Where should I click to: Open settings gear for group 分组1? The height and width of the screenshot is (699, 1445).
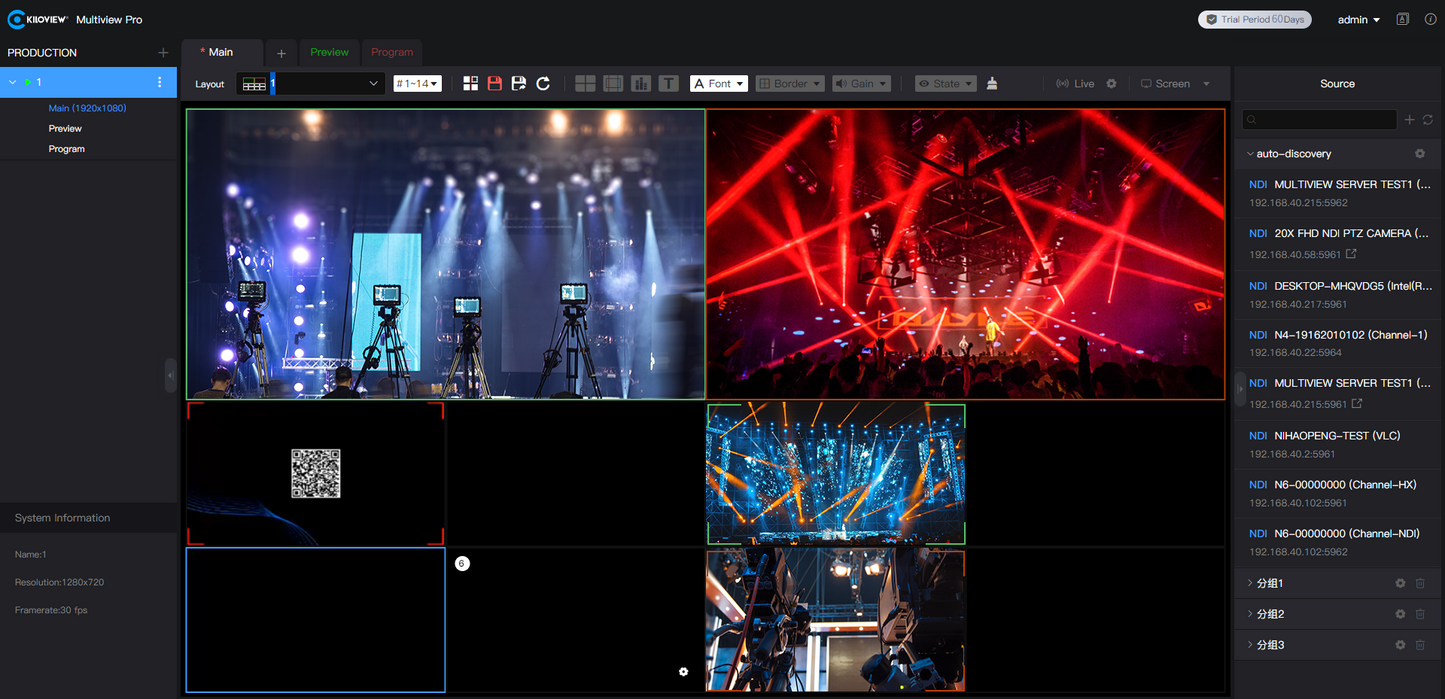1399,583
